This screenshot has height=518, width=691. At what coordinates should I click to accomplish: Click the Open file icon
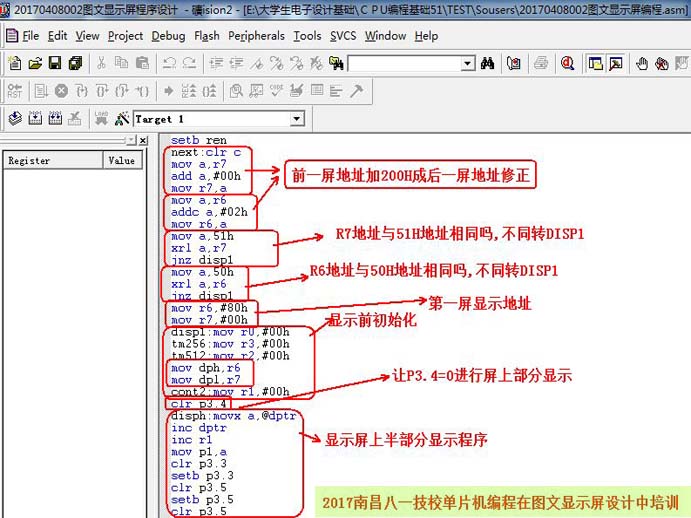(35, 63)
